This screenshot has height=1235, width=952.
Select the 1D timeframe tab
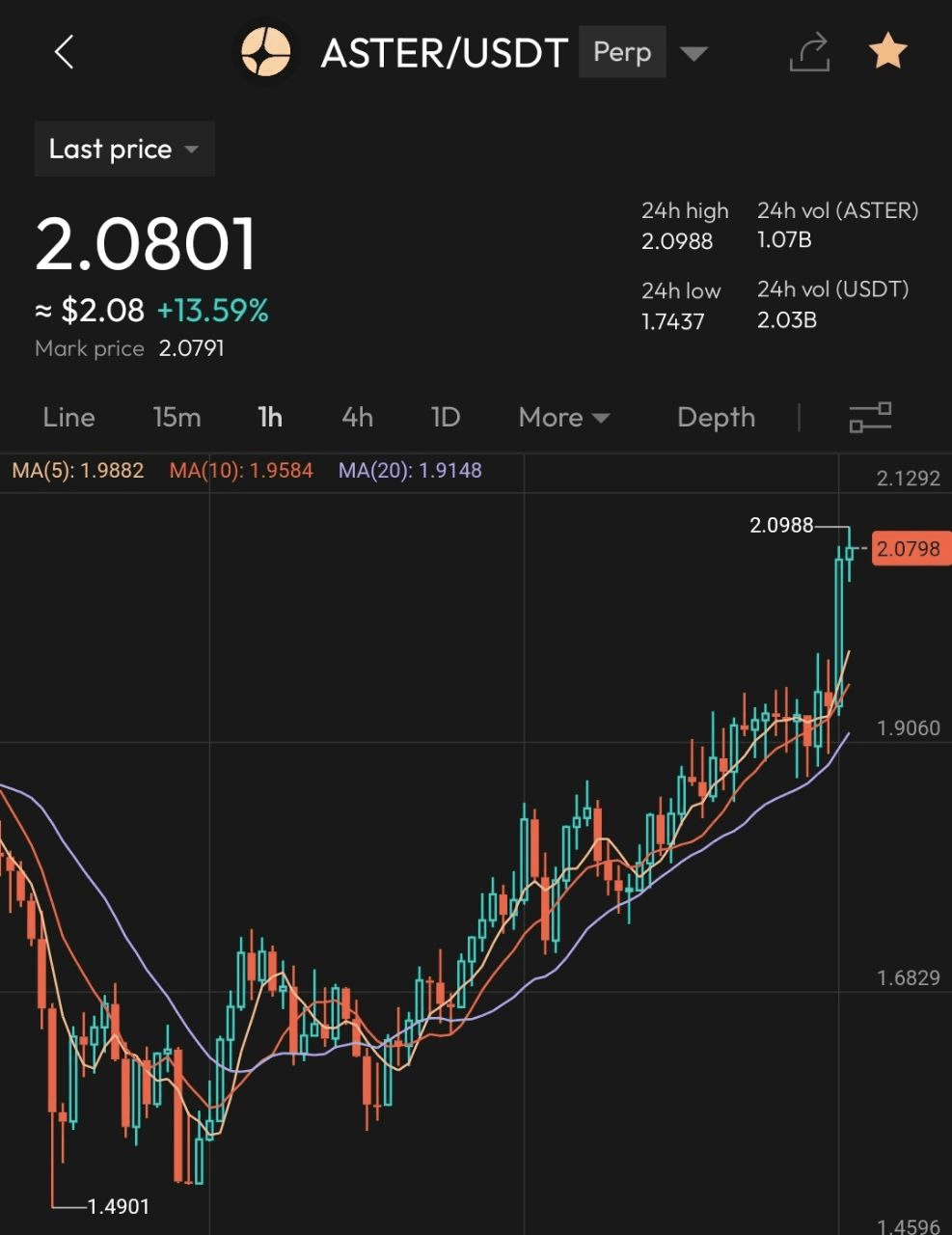pos(445,417)
